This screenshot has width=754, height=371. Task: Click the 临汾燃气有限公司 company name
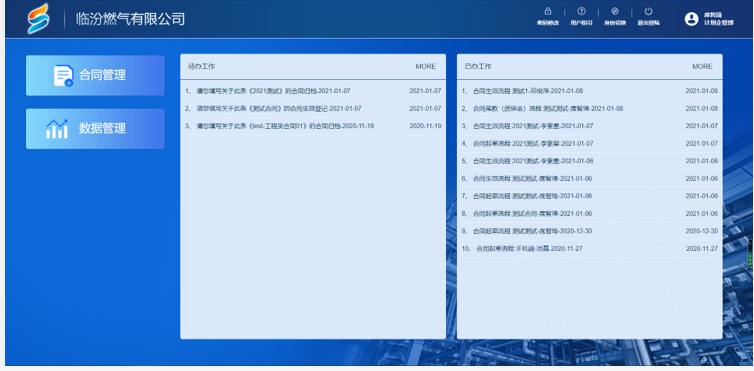pyautogui.click(x=130, y=19)
